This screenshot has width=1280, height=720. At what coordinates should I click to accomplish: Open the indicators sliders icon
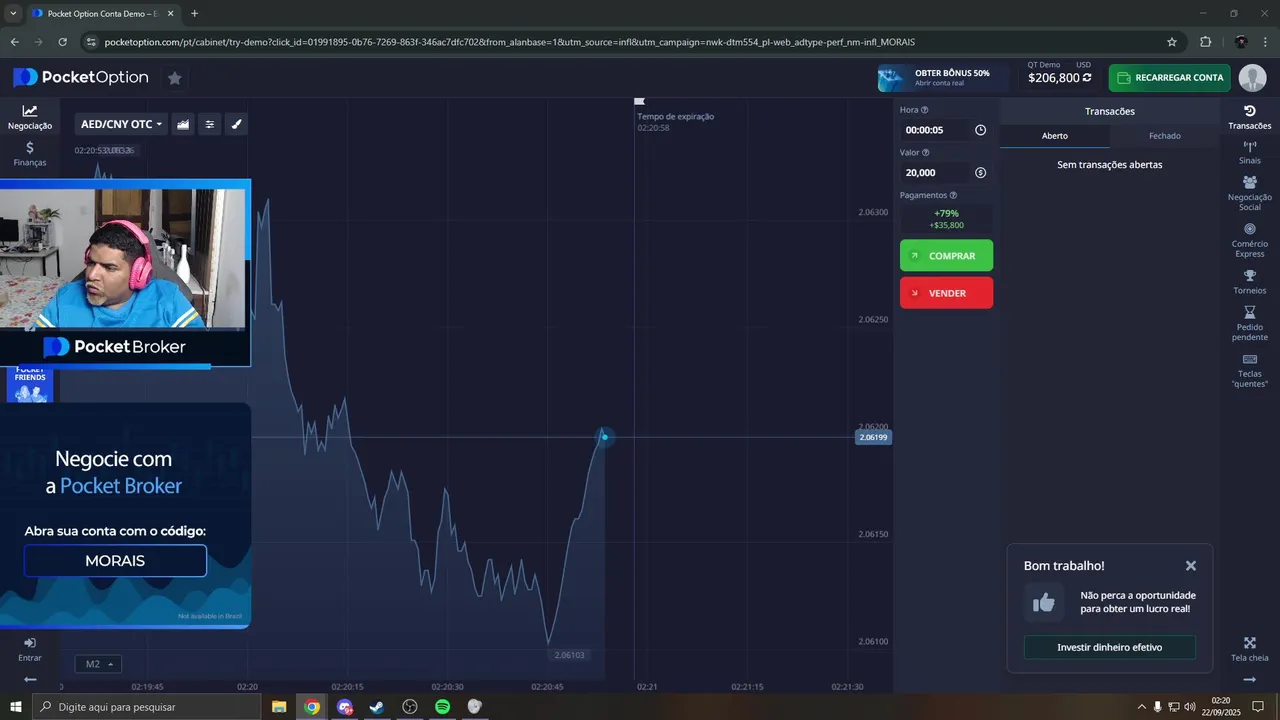210,124
